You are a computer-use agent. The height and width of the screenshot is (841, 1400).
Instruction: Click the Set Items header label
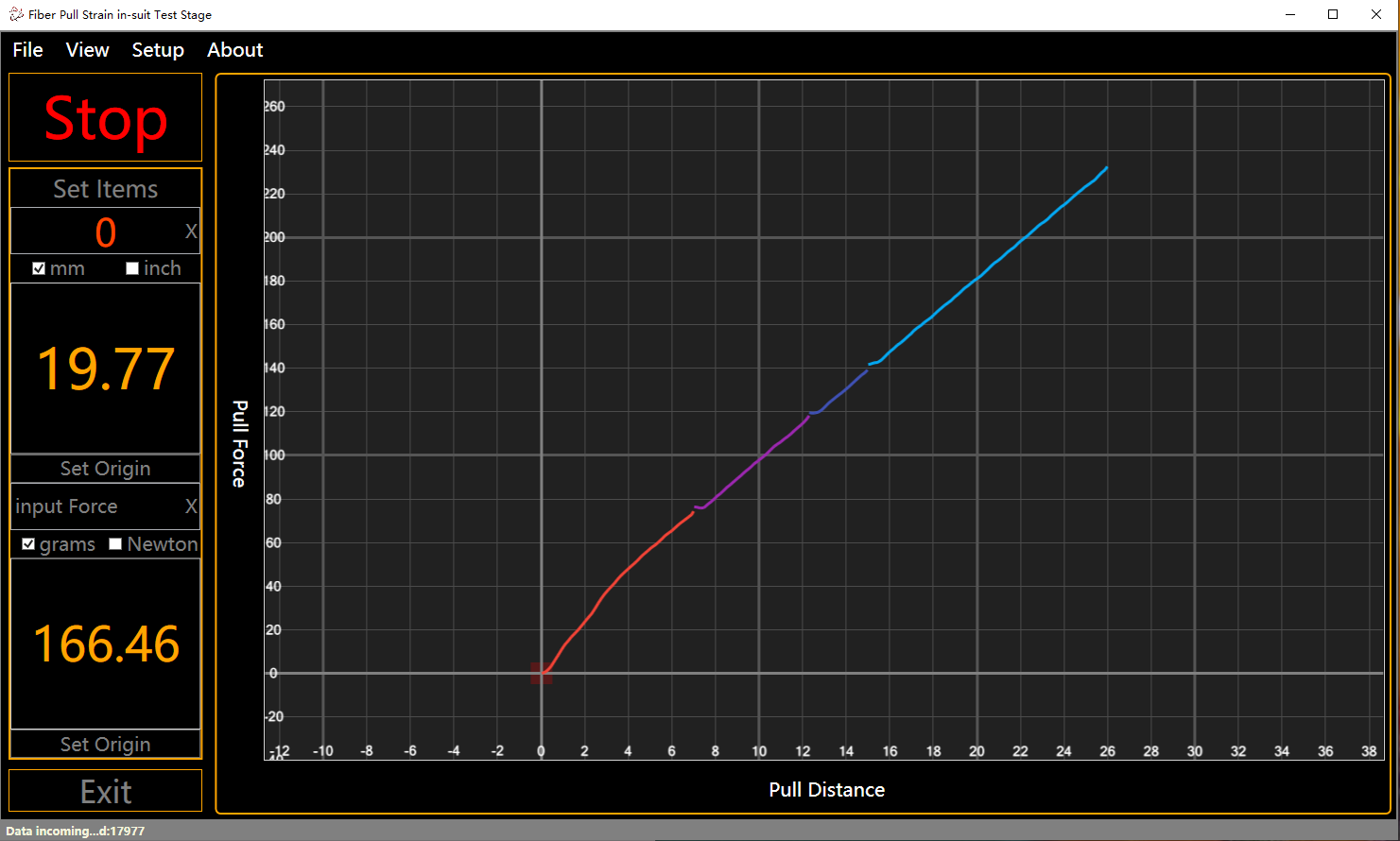point(106,189)
